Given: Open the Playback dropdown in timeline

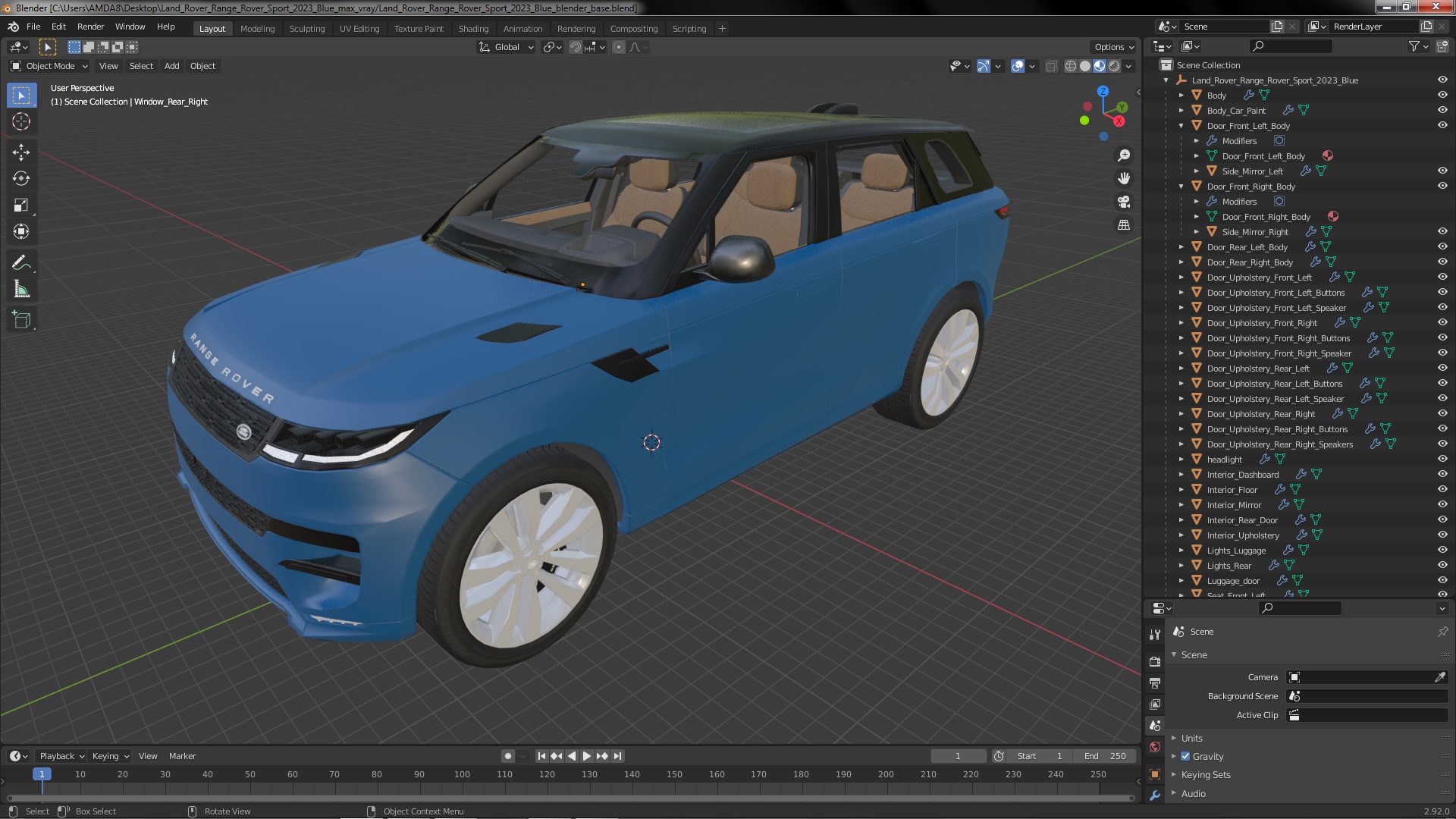Looking at the screenshot, I should (x=61, y=756).
